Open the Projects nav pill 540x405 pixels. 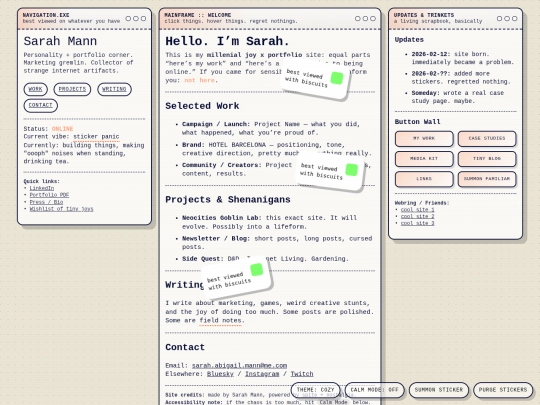point(72,89)
